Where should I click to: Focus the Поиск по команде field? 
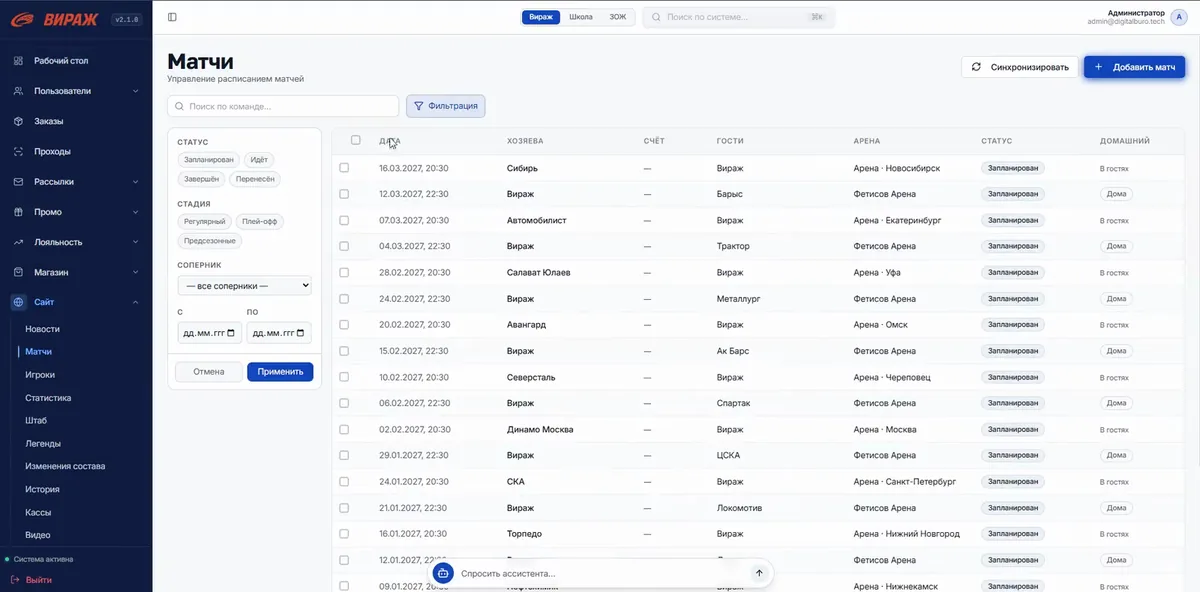click(283, 106)
